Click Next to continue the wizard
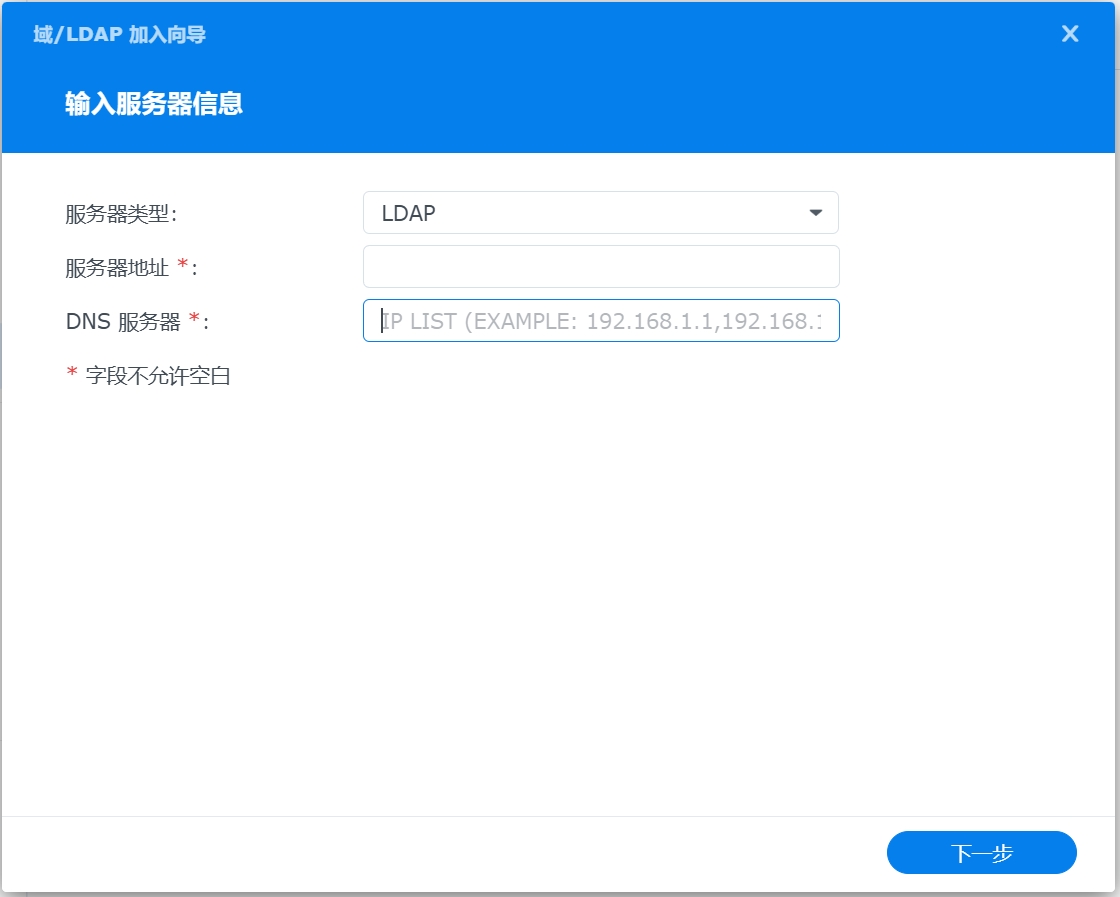This screenshot has width=1120, height=897. coord(981,852)
